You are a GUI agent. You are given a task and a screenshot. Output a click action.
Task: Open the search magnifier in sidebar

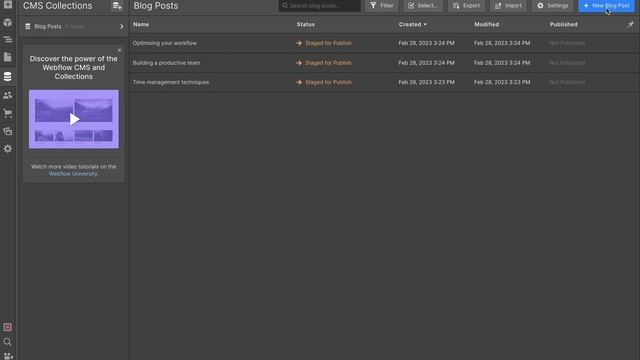point(7,342)
